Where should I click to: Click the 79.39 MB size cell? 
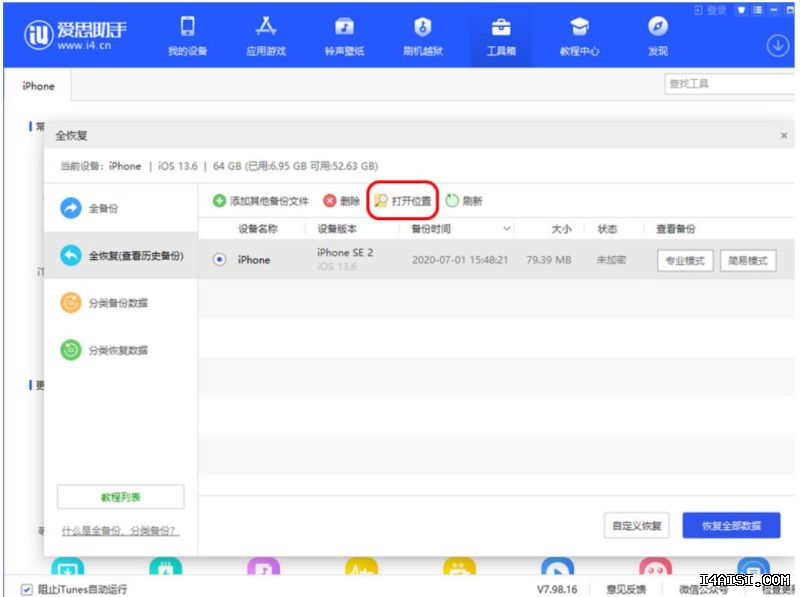click(548, 260)
